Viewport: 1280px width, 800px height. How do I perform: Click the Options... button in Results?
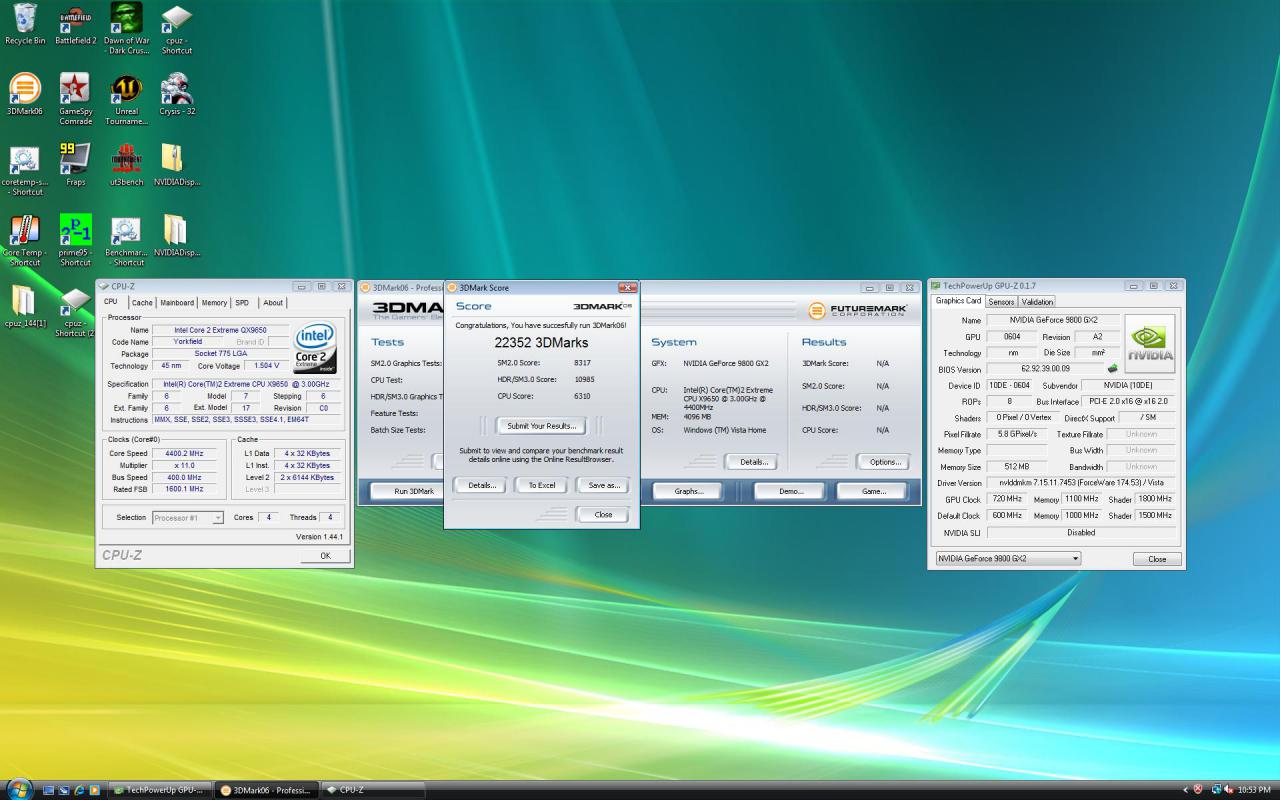884,462
